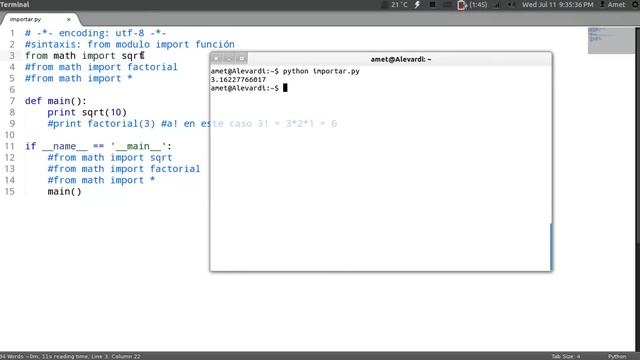Click the terminal prompt cursor

click(x=285, y=88)
